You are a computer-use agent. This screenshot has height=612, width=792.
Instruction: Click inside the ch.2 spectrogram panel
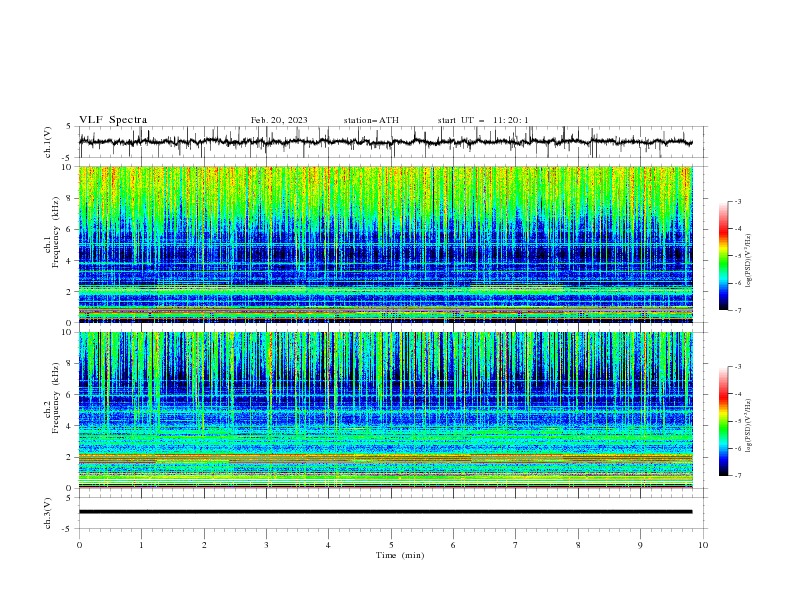click(x=385, y=410)
